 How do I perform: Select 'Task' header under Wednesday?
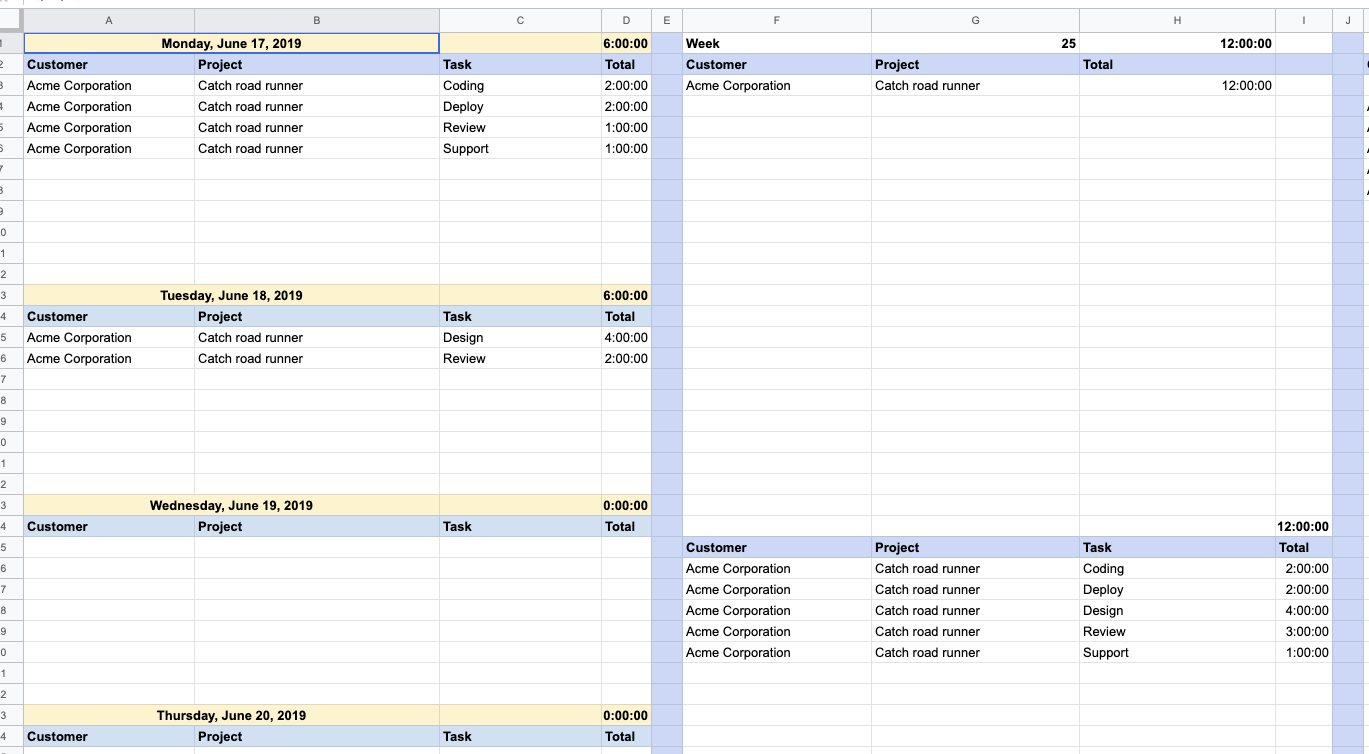pyautogui.click(x=520, y=527)
